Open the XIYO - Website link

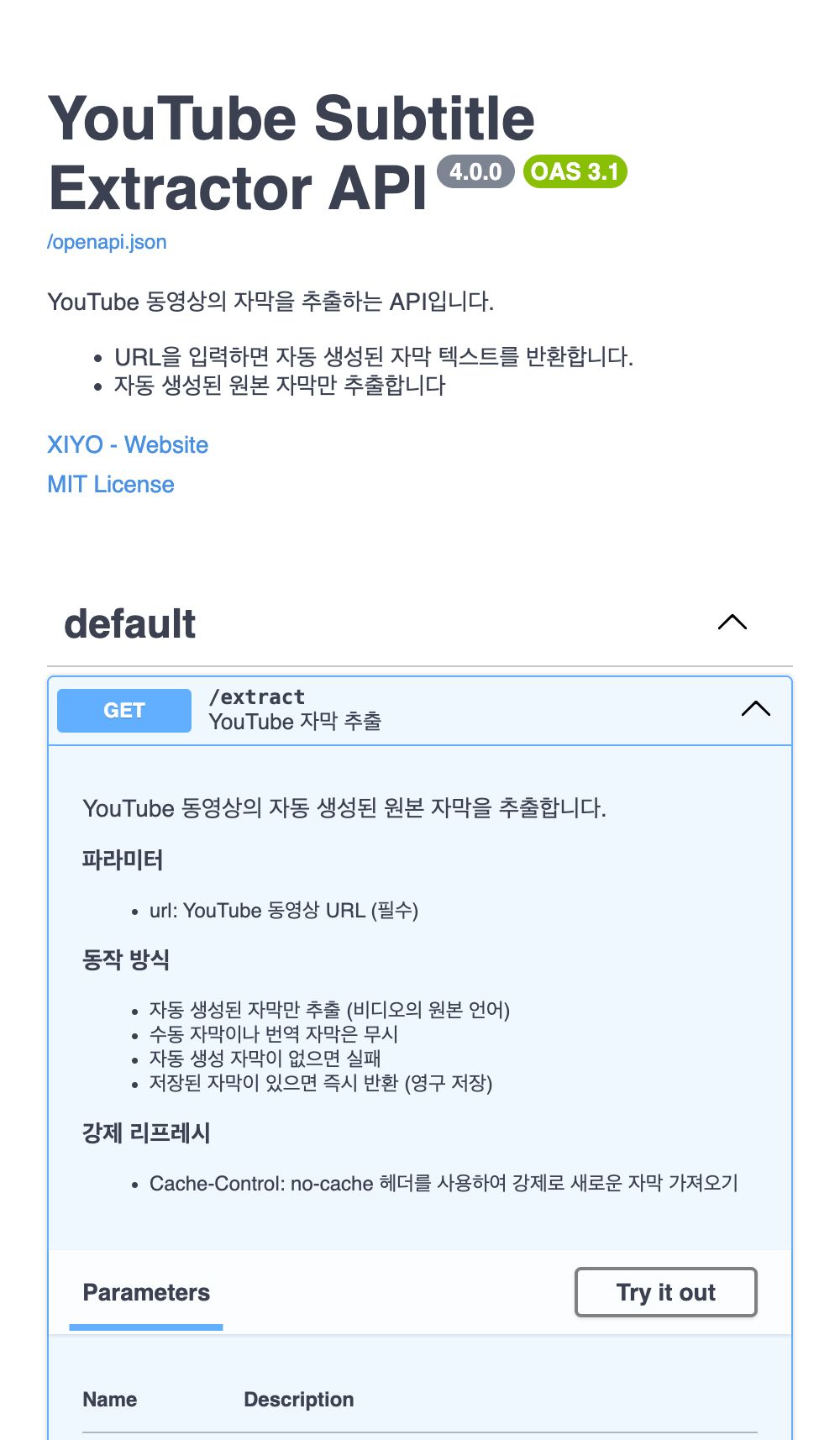(x=128, y=444)
